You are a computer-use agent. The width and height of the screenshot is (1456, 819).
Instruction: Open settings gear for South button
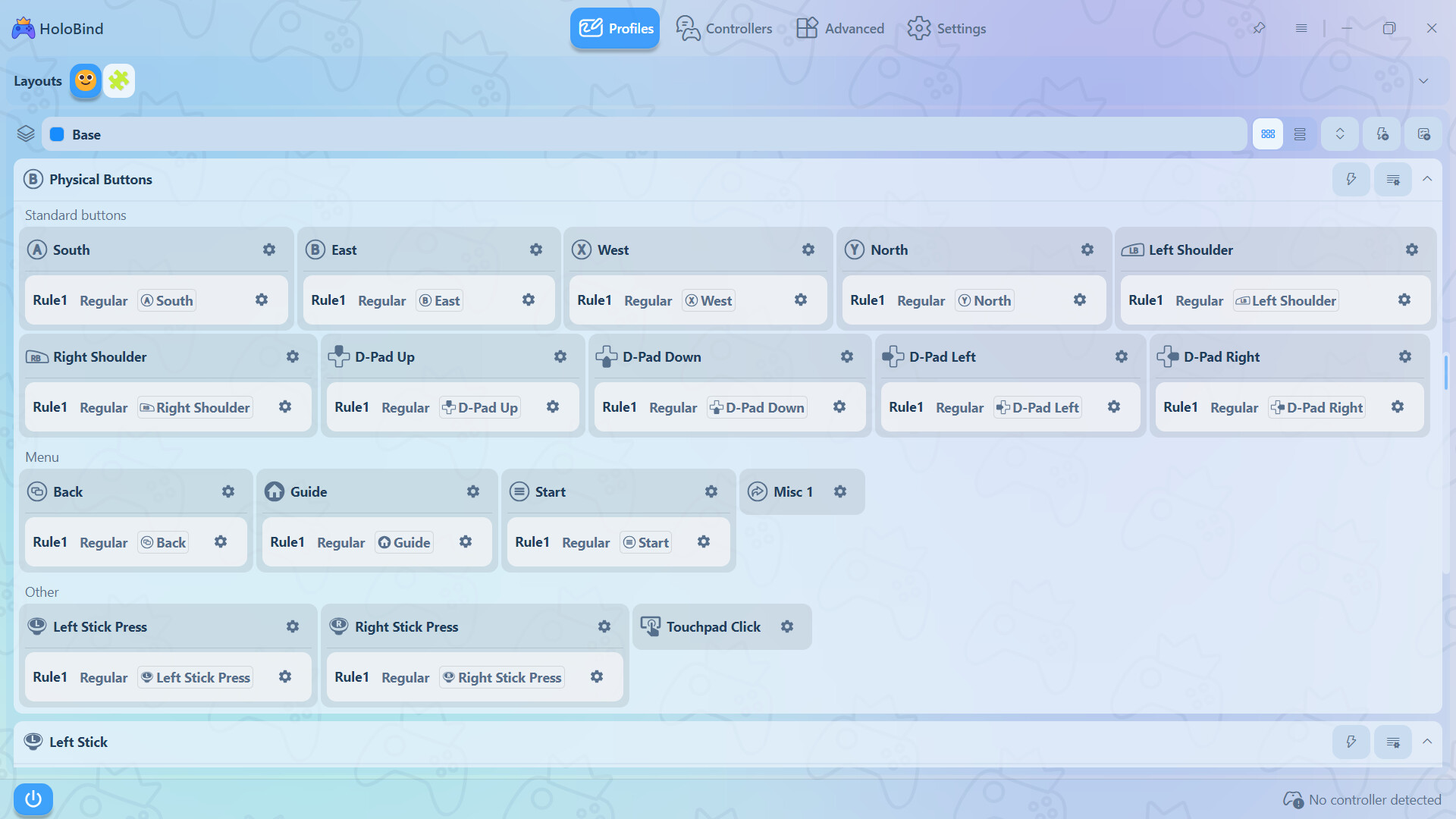click(x=269, y=249)
